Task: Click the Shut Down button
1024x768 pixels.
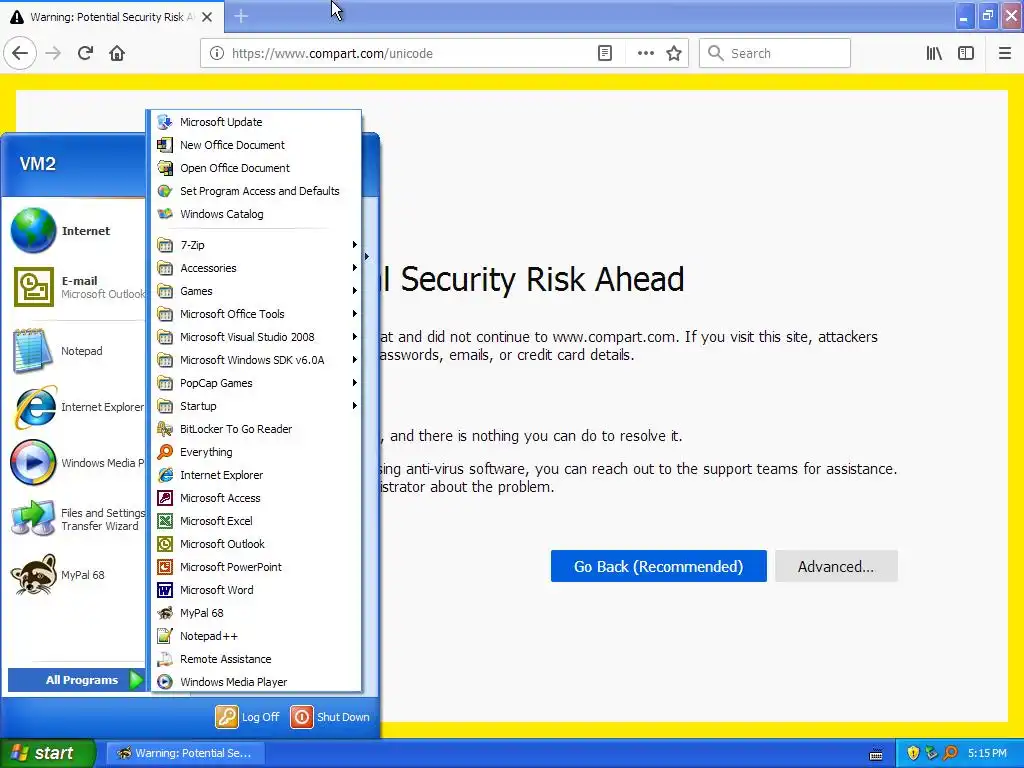Action: [x=330, y=717]
